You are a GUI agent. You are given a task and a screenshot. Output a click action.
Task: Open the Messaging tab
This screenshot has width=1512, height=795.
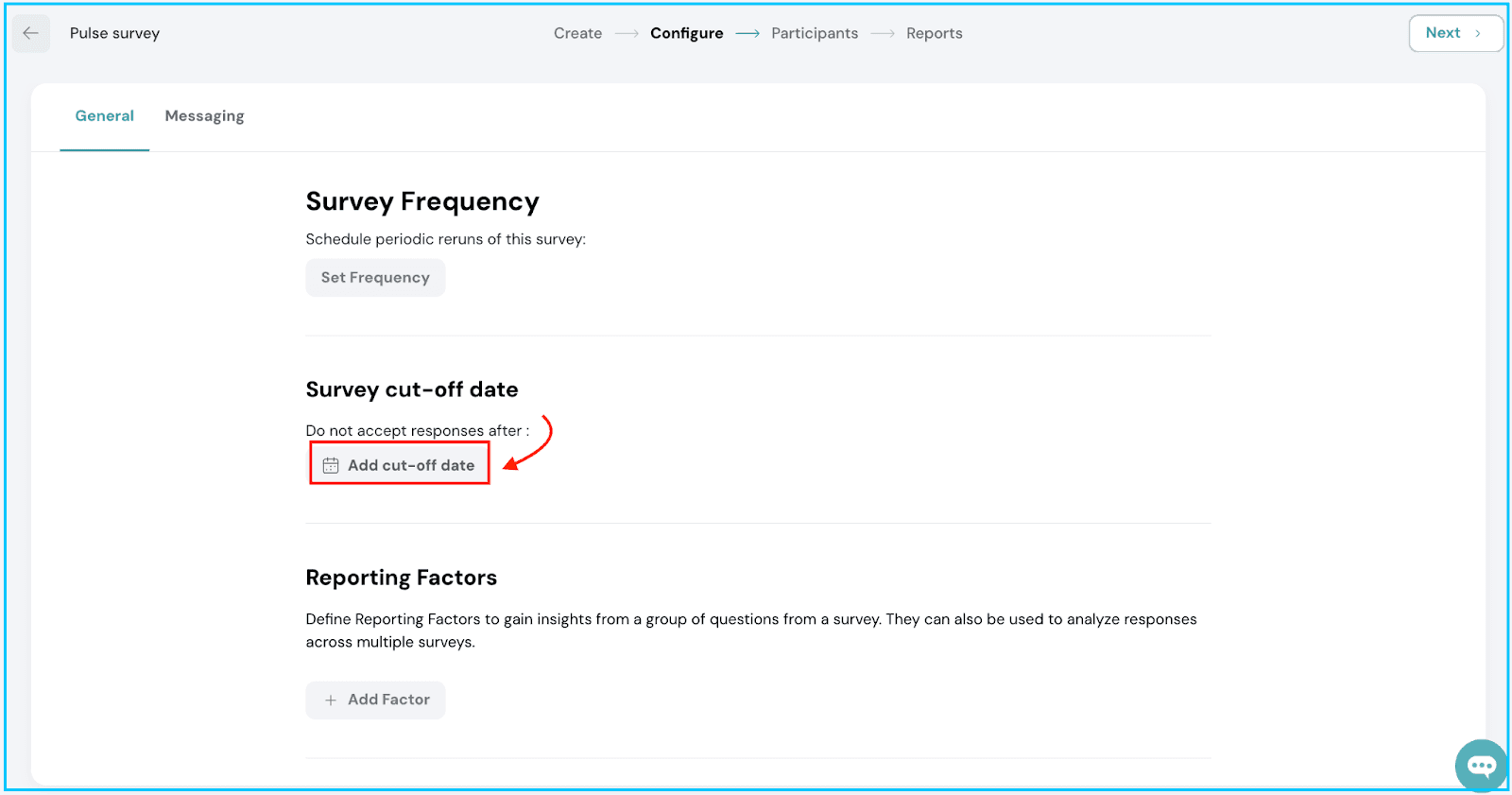[x=204, y=116]
